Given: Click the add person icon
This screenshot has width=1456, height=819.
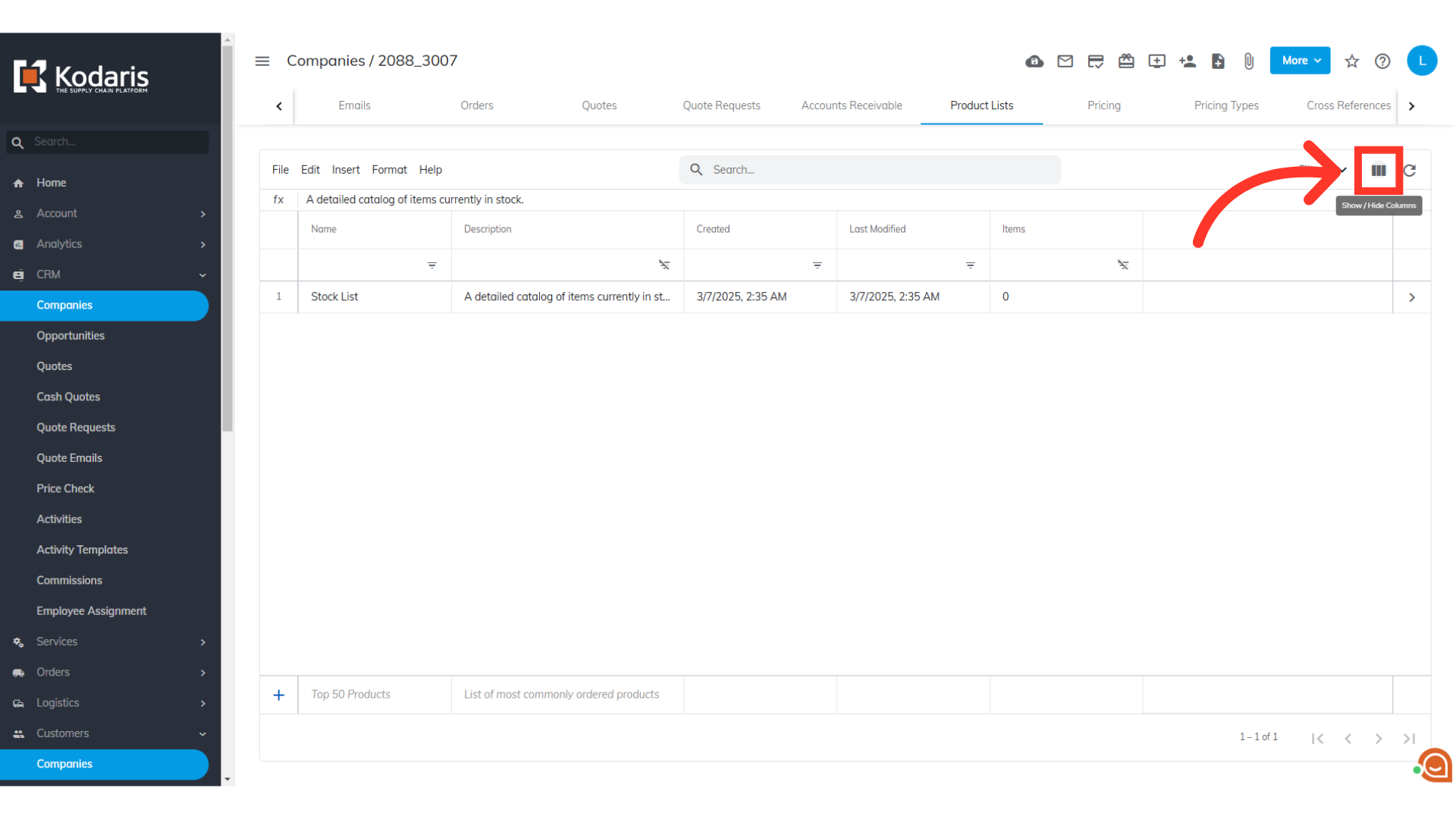Looking at the screenshot, I should (1188, 61).
